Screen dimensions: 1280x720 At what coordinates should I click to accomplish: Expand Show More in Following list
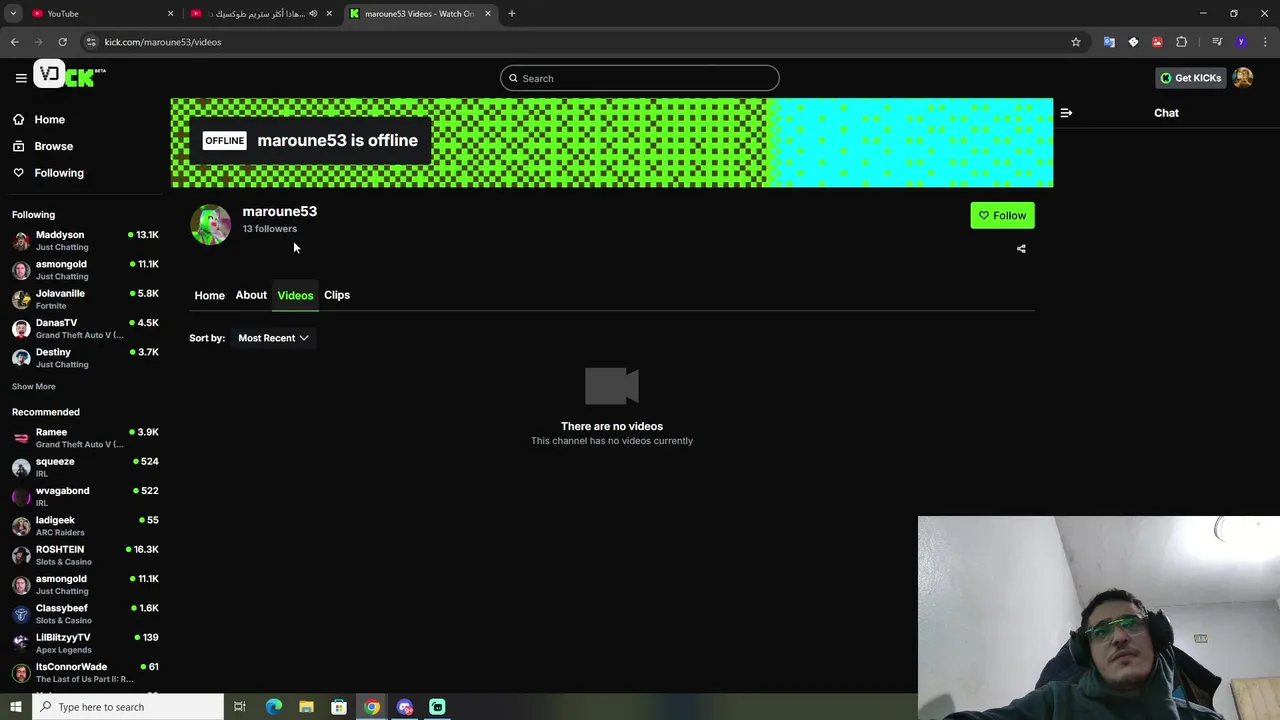pos(34,386)
